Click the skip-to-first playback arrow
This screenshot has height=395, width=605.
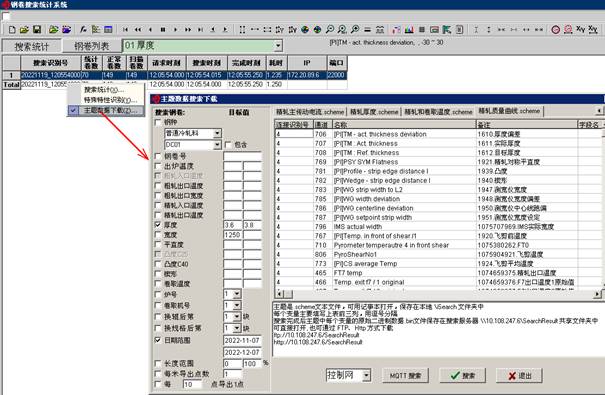click(x=125, y=29)
